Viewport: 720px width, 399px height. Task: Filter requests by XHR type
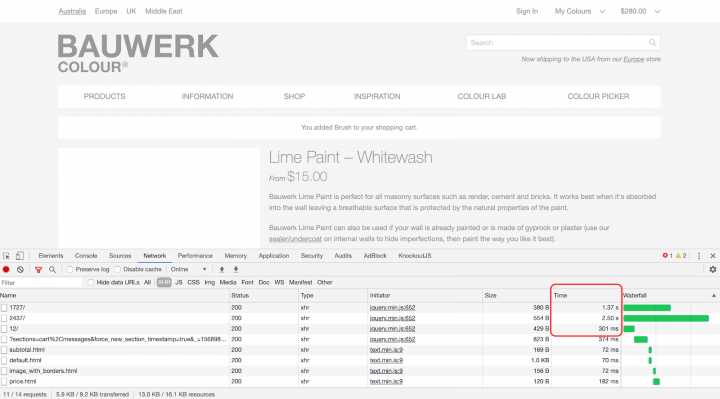tap(164, 282)
